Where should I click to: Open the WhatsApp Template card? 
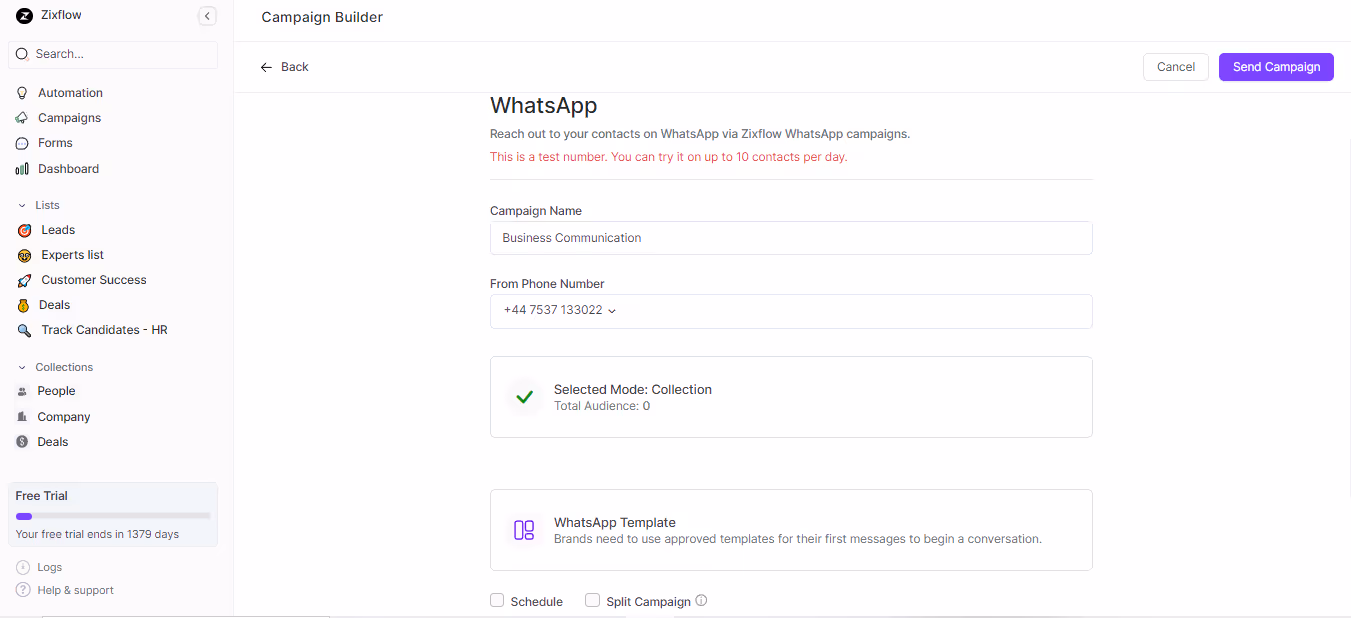791,530
